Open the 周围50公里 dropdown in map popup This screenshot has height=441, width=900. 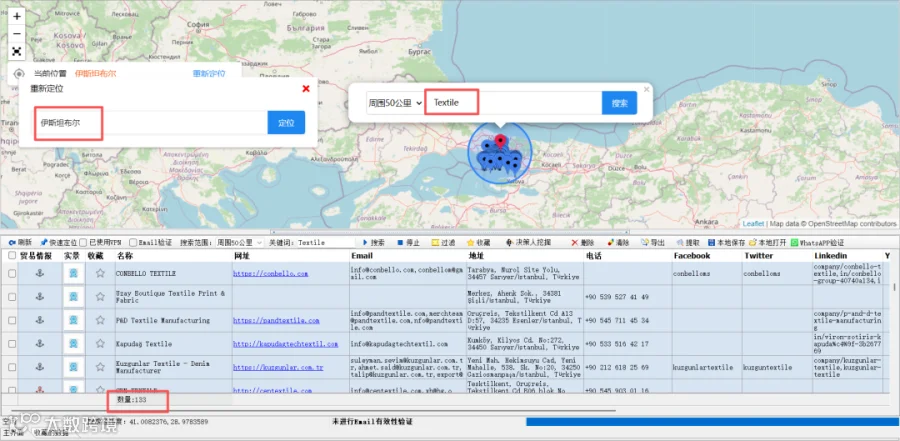click(395, 103)
